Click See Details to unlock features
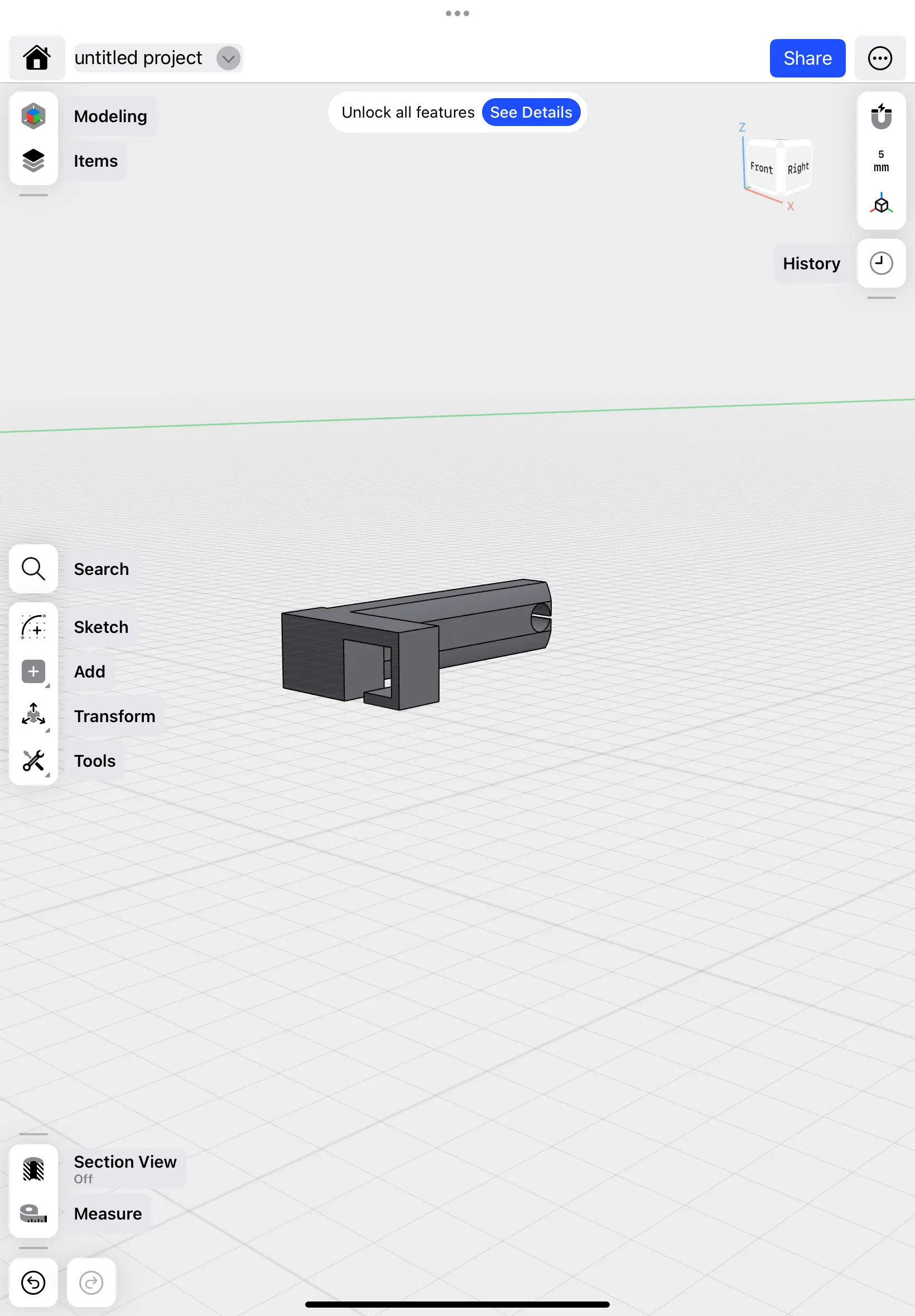Viewport: 915px width, 1316px height. 531,112
